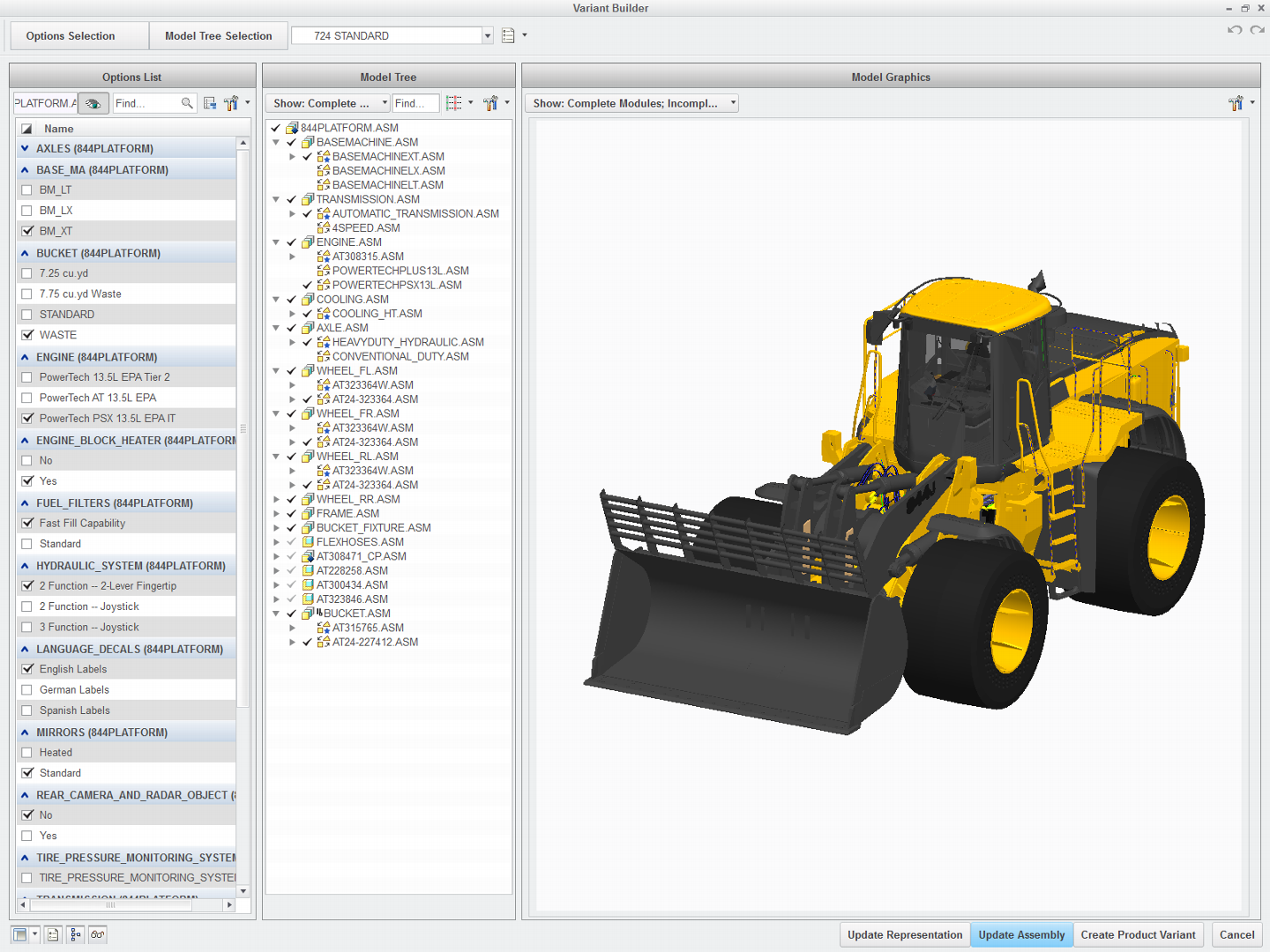Viewport: 1270px width, 952px height.
Task: Click the Create Product Variant button
Action: [x=1139, y=934]
